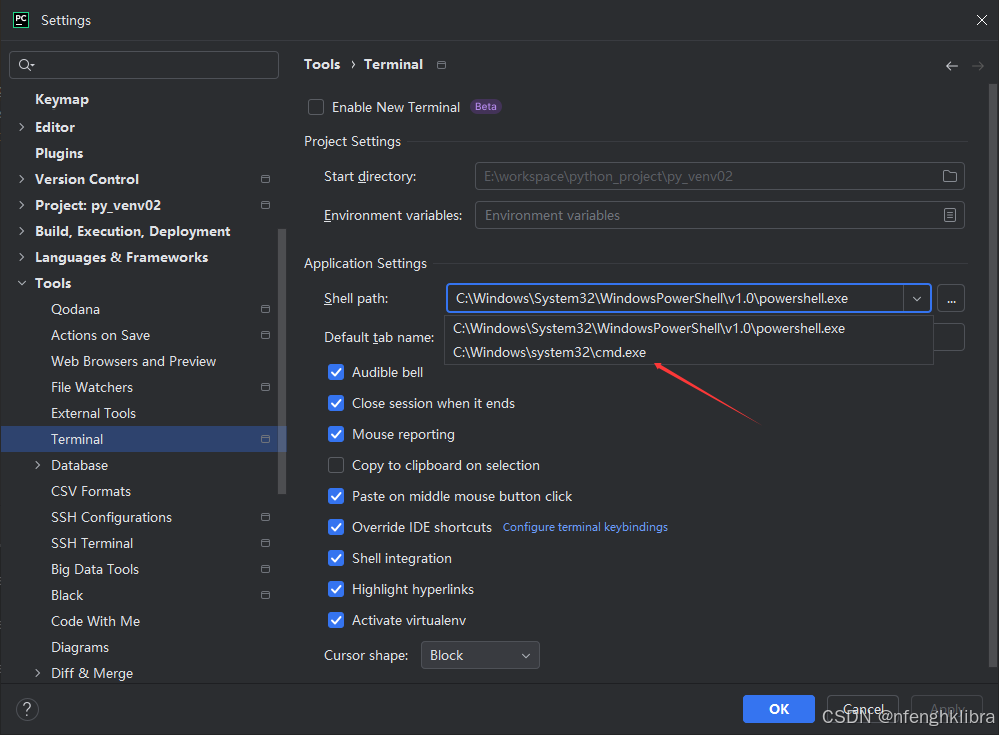This screenshot has height=735, width=999.
Task: Open Environment variables editor icon
Action: click(x=949, y=215)
